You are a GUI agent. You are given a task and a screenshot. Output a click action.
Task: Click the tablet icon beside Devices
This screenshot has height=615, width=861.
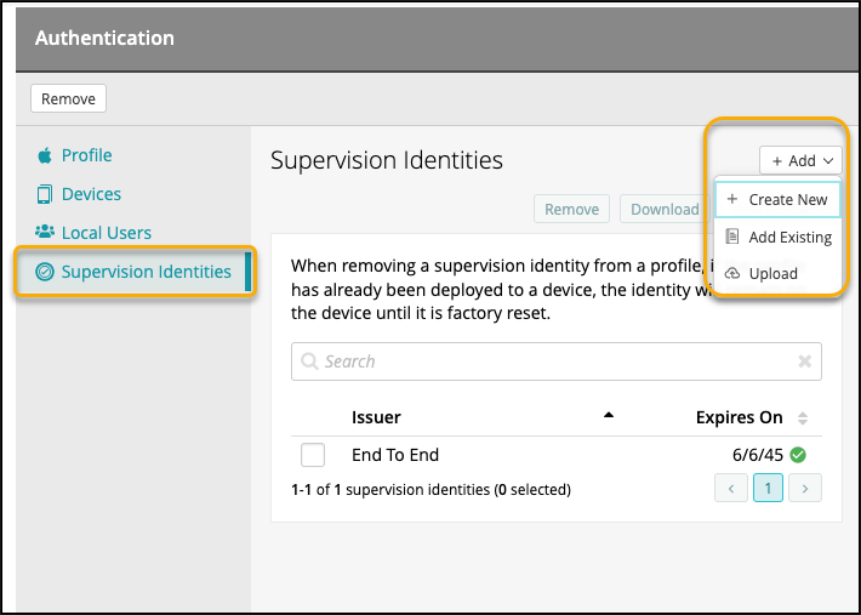(x=44, y=194)
